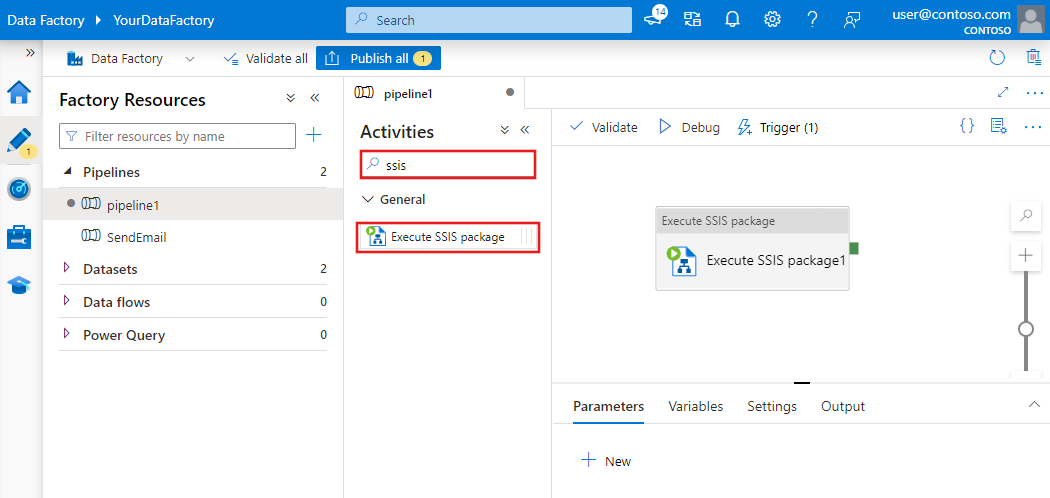Click the refresh icon in toolbar
This screenshot has height=498, width=1050.
996,59
